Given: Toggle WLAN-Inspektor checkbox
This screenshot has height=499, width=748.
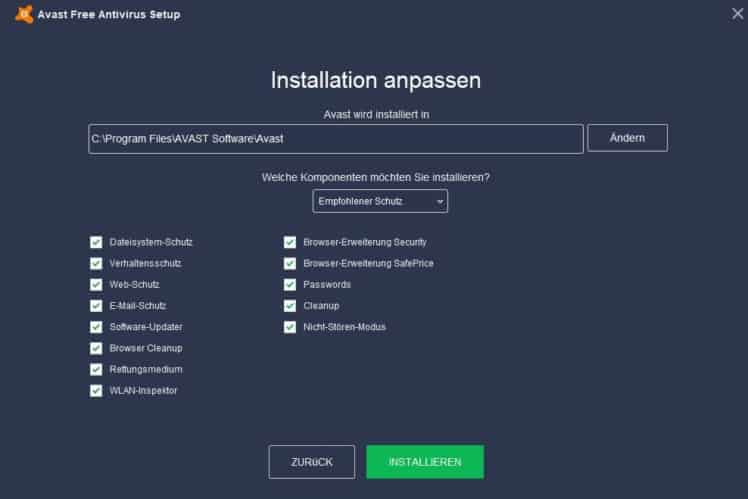Looking at the screenshot, I should 96,391.
